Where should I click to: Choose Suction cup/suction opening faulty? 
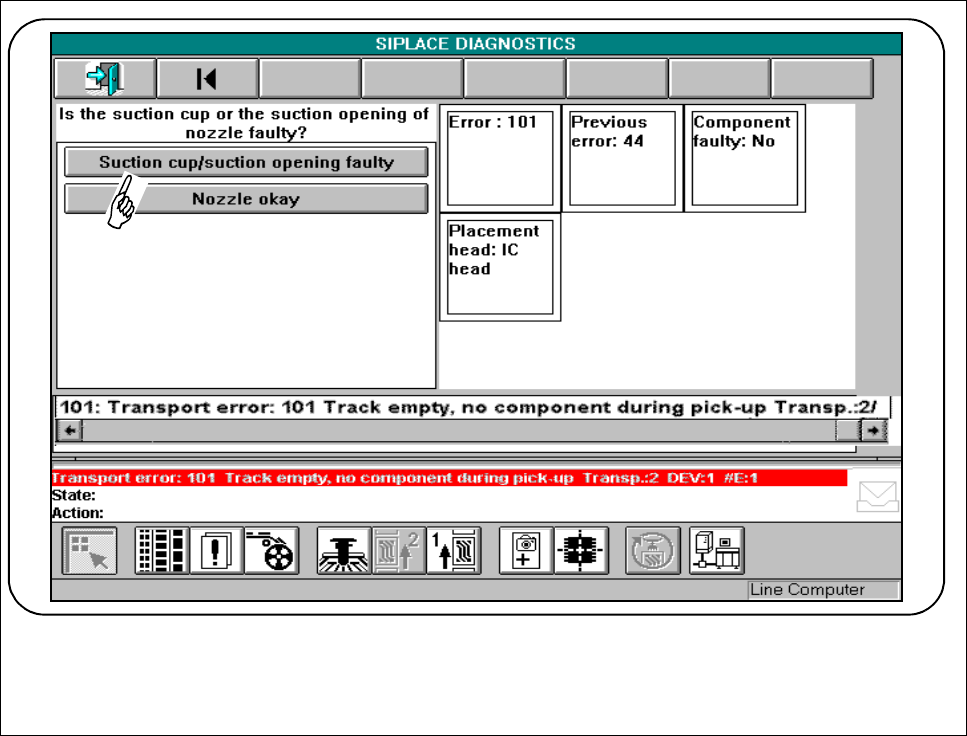(x=246, y=162)
